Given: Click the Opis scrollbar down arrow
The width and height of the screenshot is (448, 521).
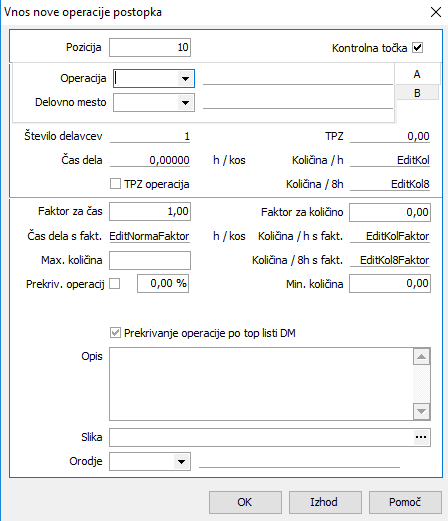Looking at the screenshot, I should (421, 411).
